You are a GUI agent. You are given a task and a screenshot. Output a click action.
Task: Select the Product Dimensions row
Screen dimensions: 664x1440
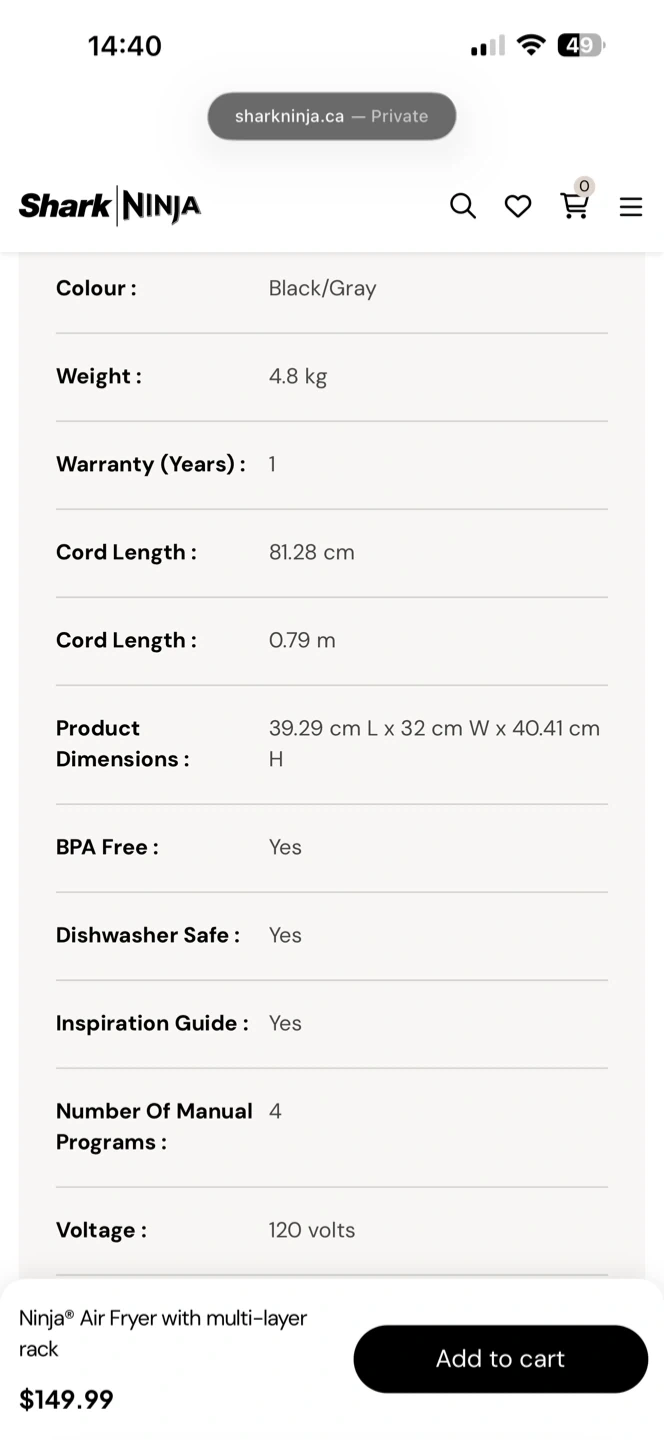[x=331, y=744]
